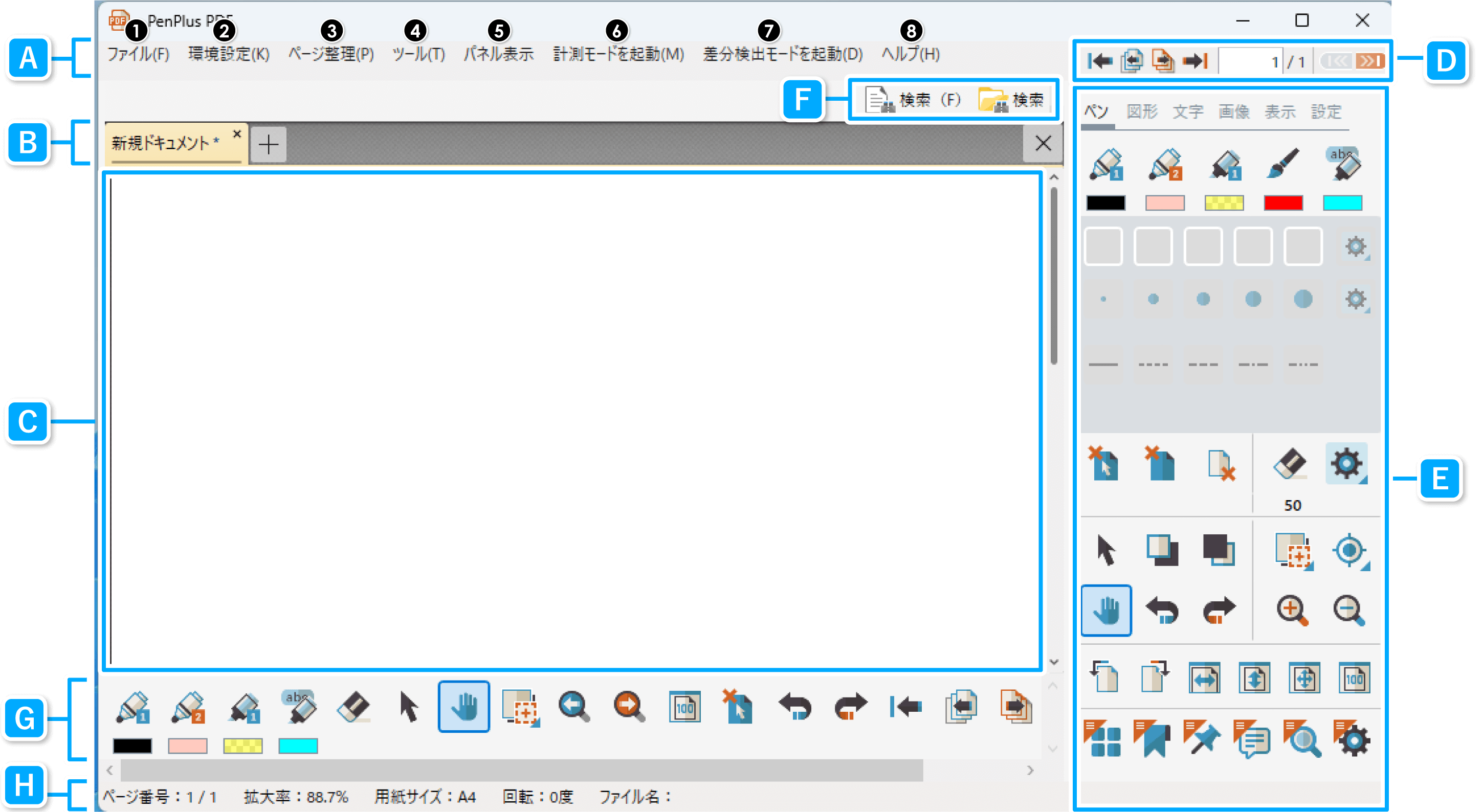Screen dimensions: 1483x812
Task: Toggle the panel collapse double-arrow switch
Action: tap(1353, 61)
